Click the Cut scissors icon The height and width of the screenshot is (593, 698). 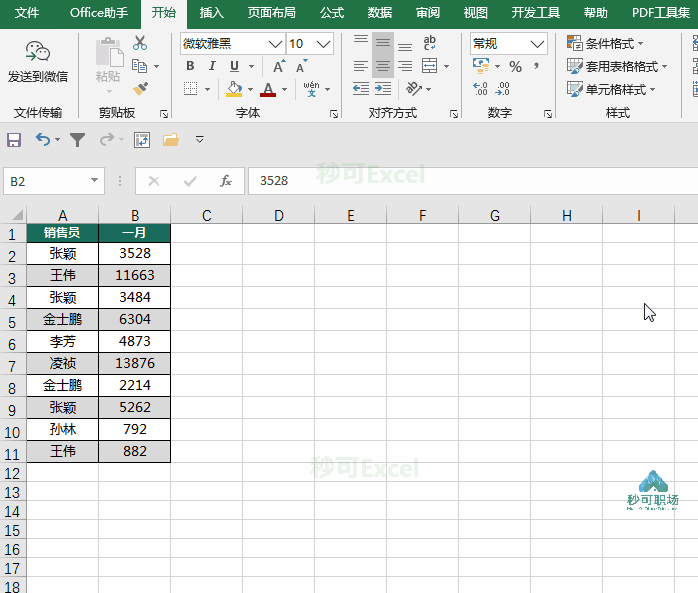point(140,43)
